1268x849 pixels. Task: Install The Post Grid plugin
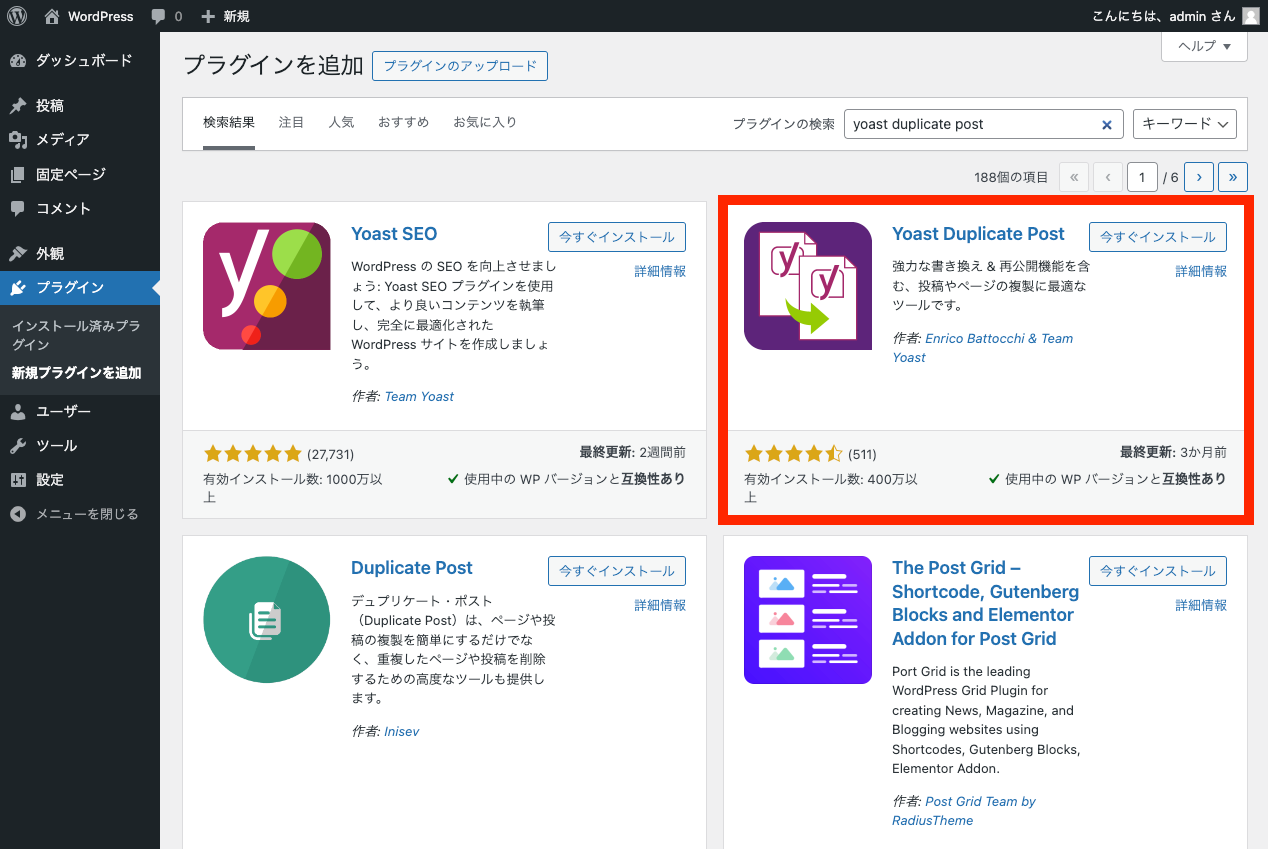click(x=1158, y=571)
